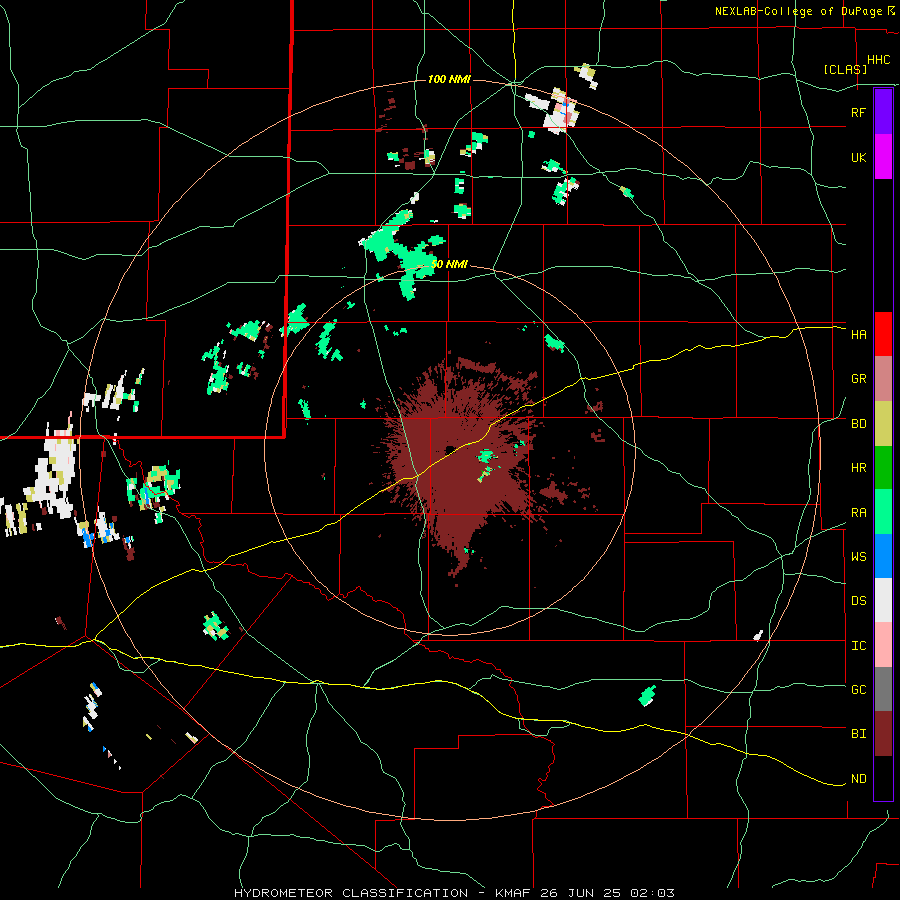The height and width of the screenshot is (900, 900).
Task: Select the GR legend color block
Action: click(883, 379)
